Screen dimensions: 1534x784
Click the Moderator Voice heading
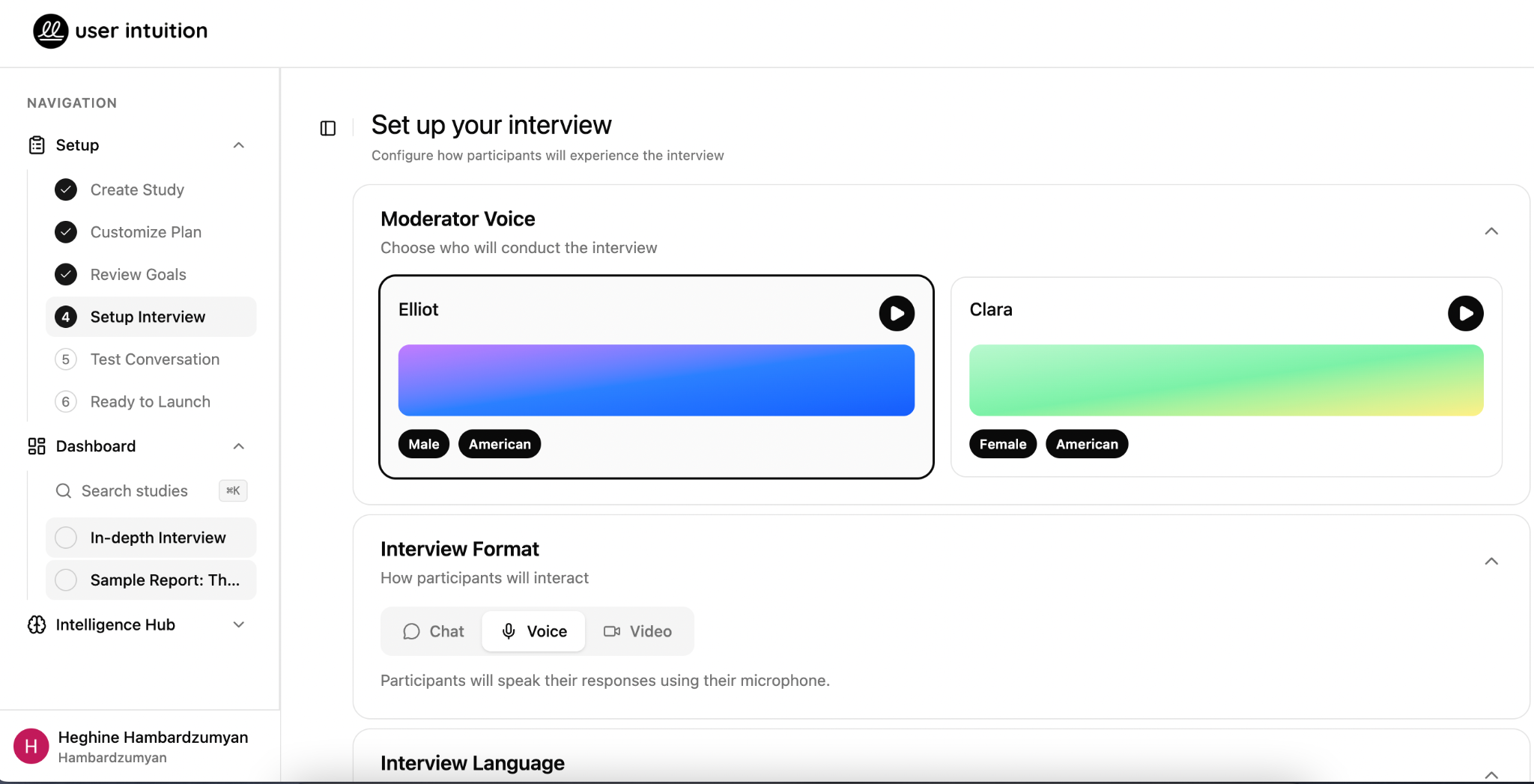pyautogui.click(x=458, y=219)
